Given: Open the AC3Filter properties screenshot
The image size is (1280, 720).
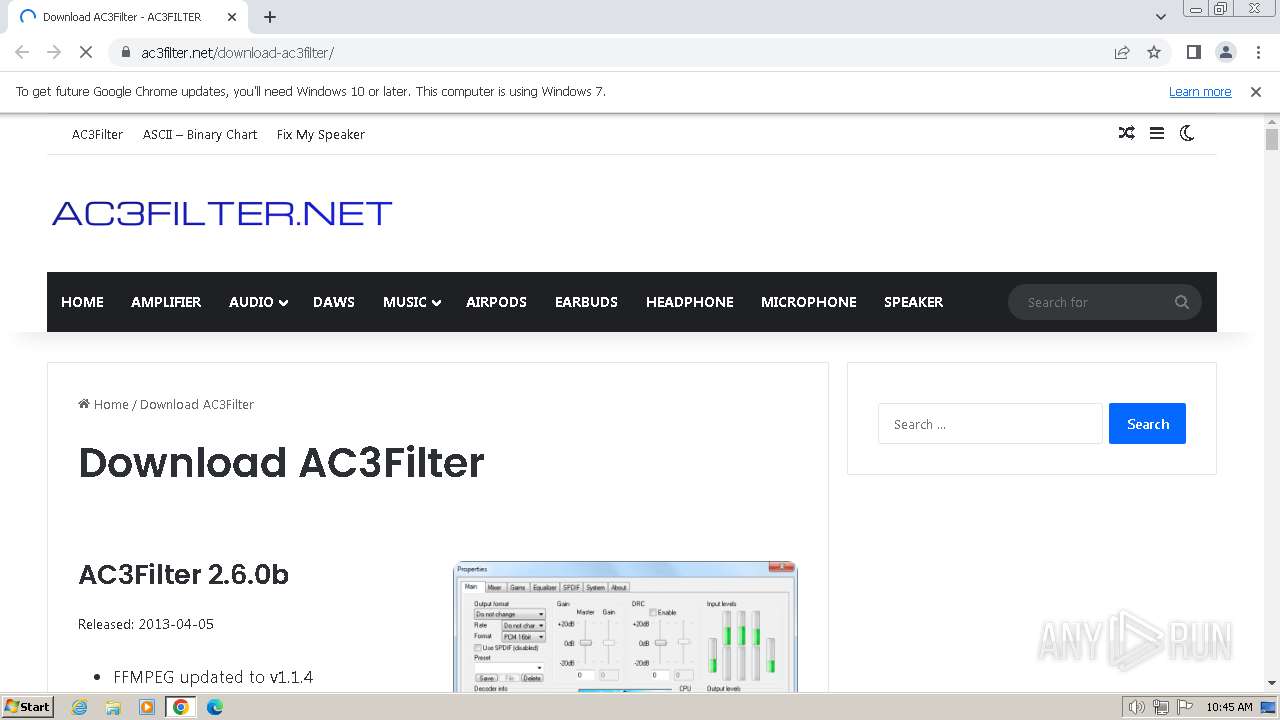Looking at the screenshot, I should click(x=626, y=627).
